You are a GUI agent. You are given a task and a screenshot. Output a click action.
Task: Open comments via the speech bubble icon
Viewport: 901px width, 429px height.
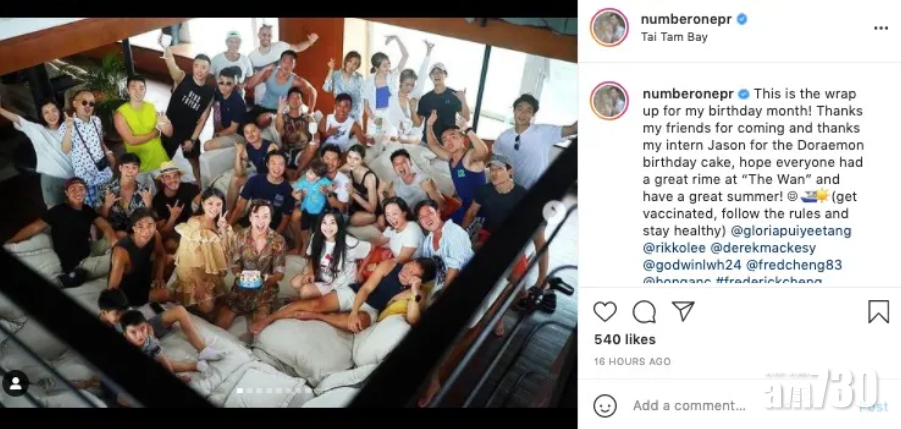pyautogui.click(x=644, y=312)
